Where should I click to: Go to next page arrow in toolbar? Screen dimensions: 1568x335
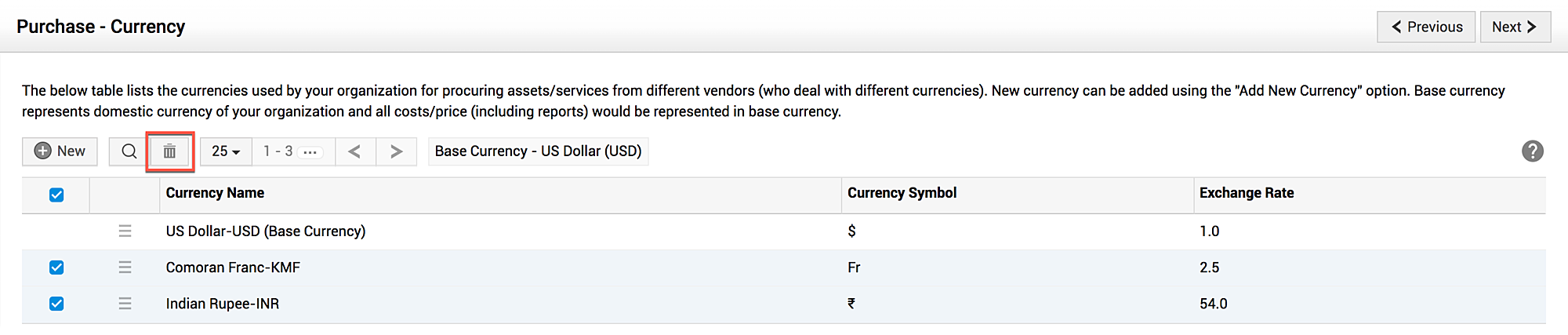coord(396,151)
